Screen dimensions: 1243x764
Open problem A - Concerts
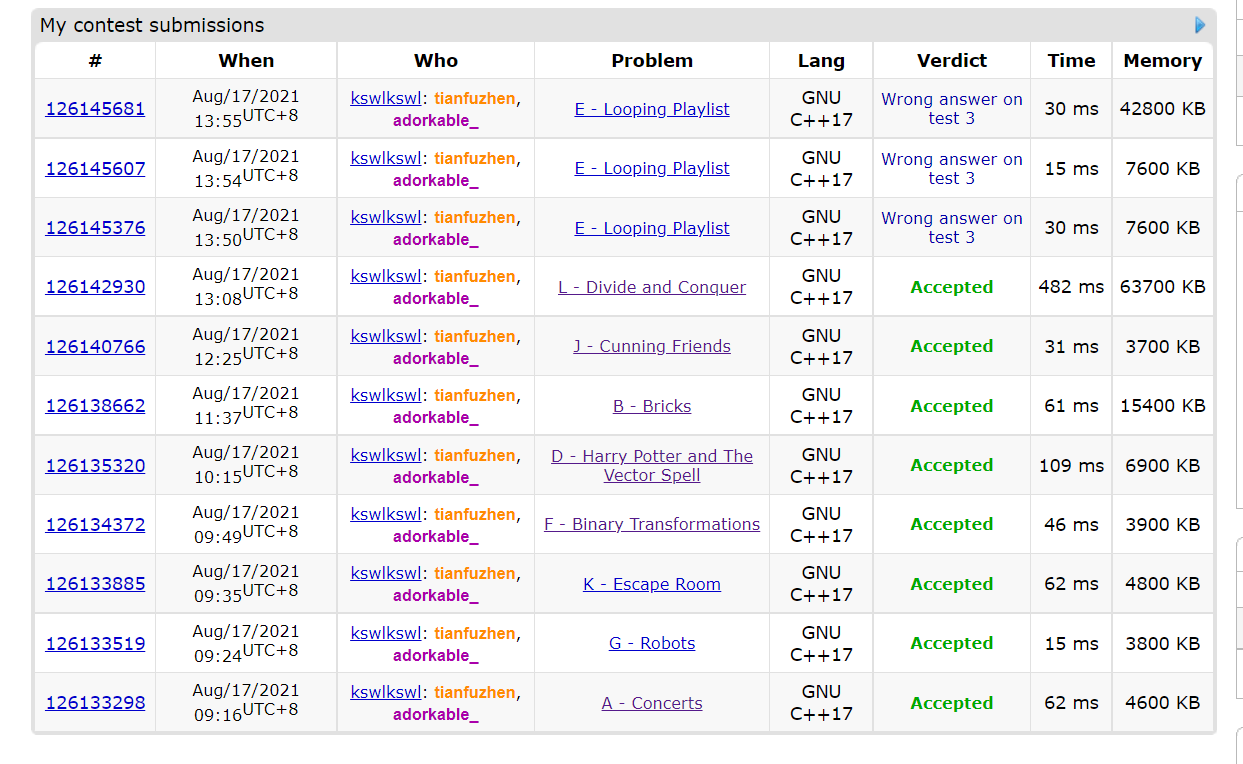652,703
